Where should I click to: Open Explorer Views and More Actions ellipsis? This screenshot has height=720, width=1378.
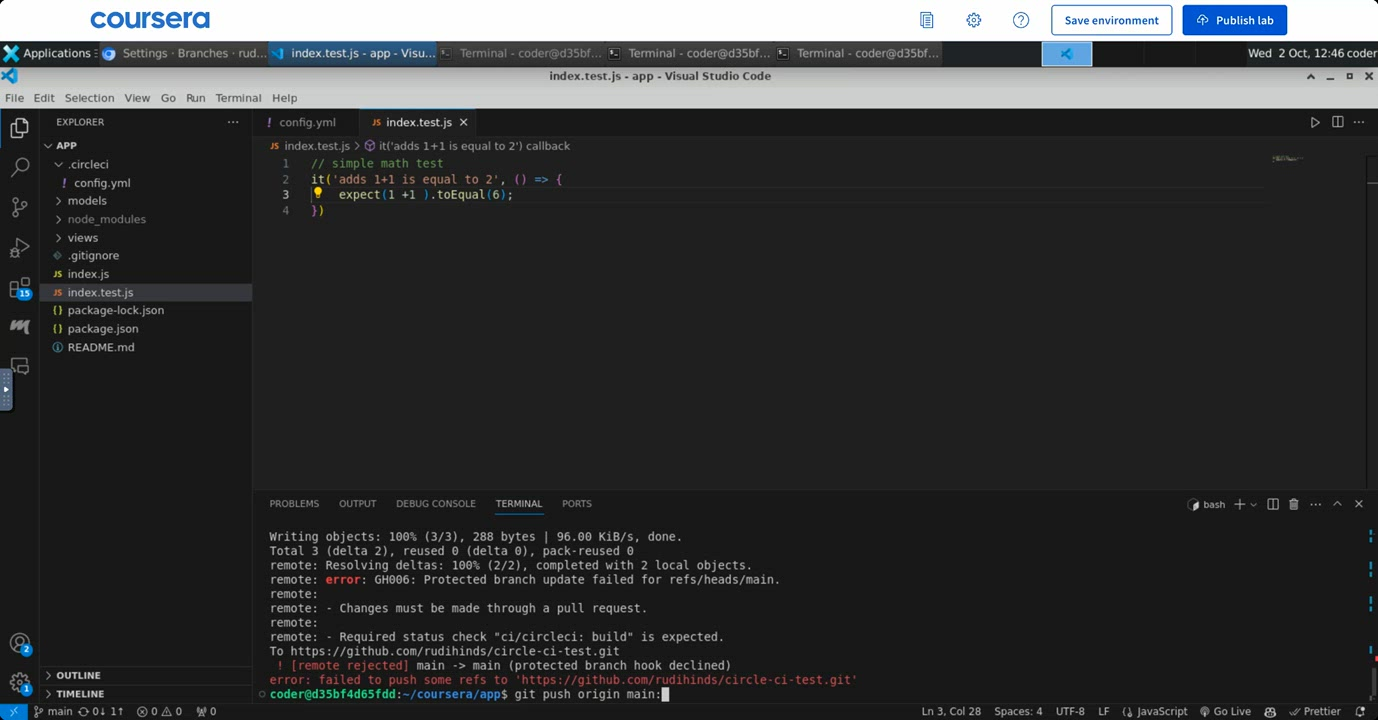(233, 122)
